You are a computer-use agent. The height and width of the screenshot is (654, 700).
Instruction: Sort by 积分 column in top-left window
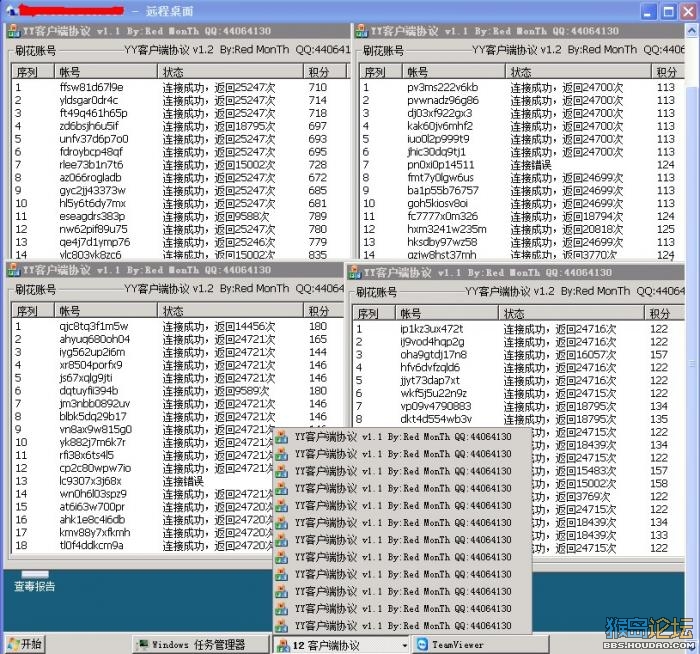click(x=325, y=72)
